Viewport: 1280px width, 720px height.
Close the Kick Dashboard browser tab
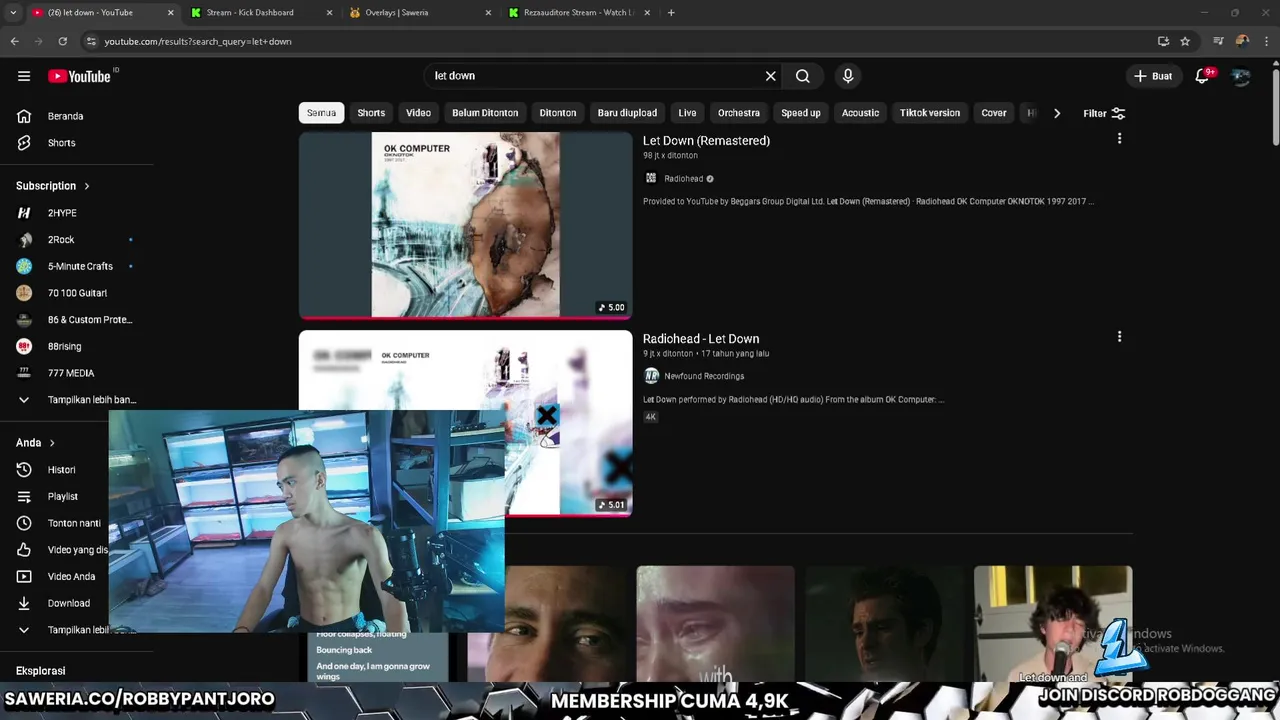click(x=330, y=13)
